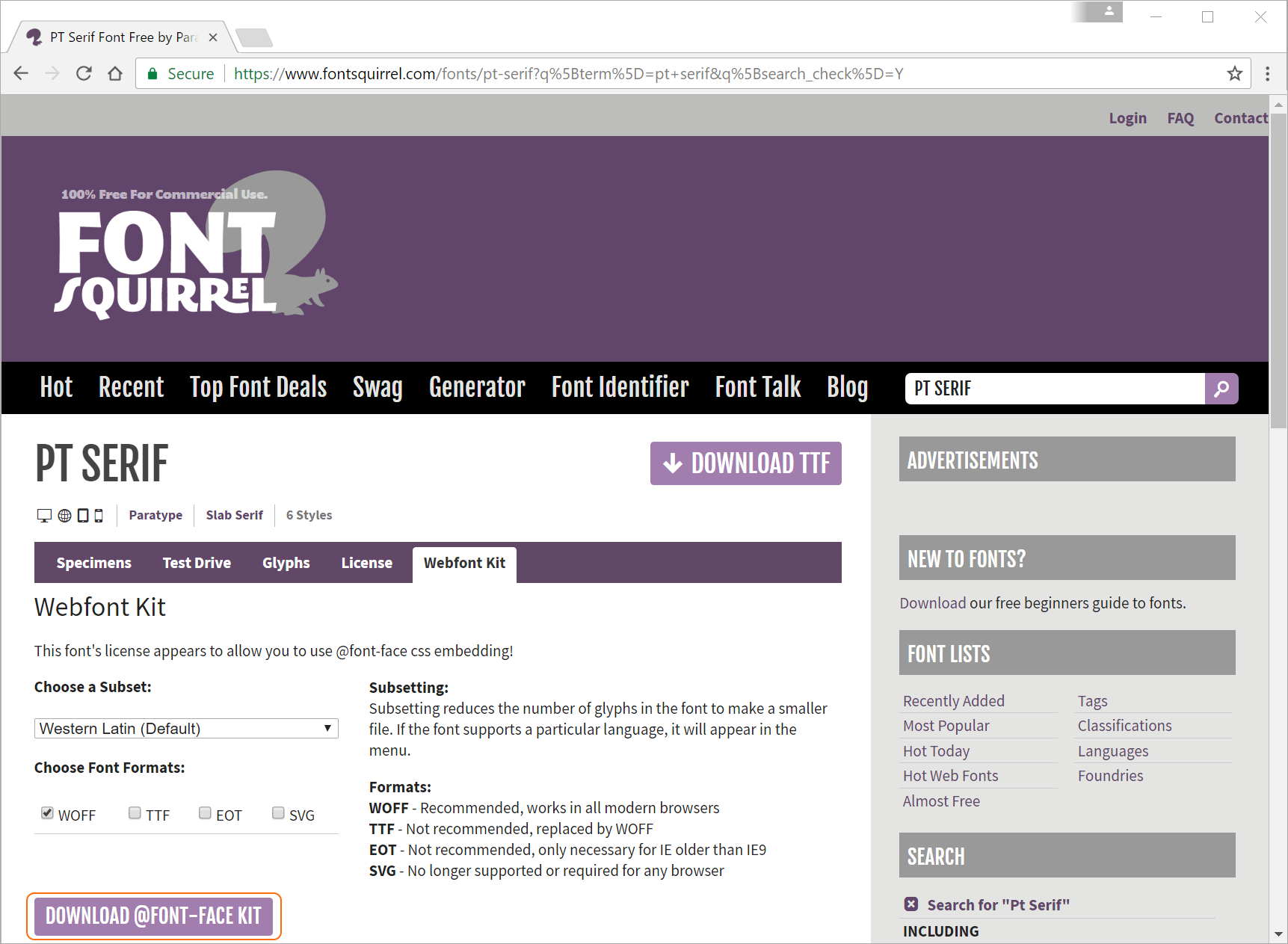Reload the page with the refresh icon

pos(84,73)
